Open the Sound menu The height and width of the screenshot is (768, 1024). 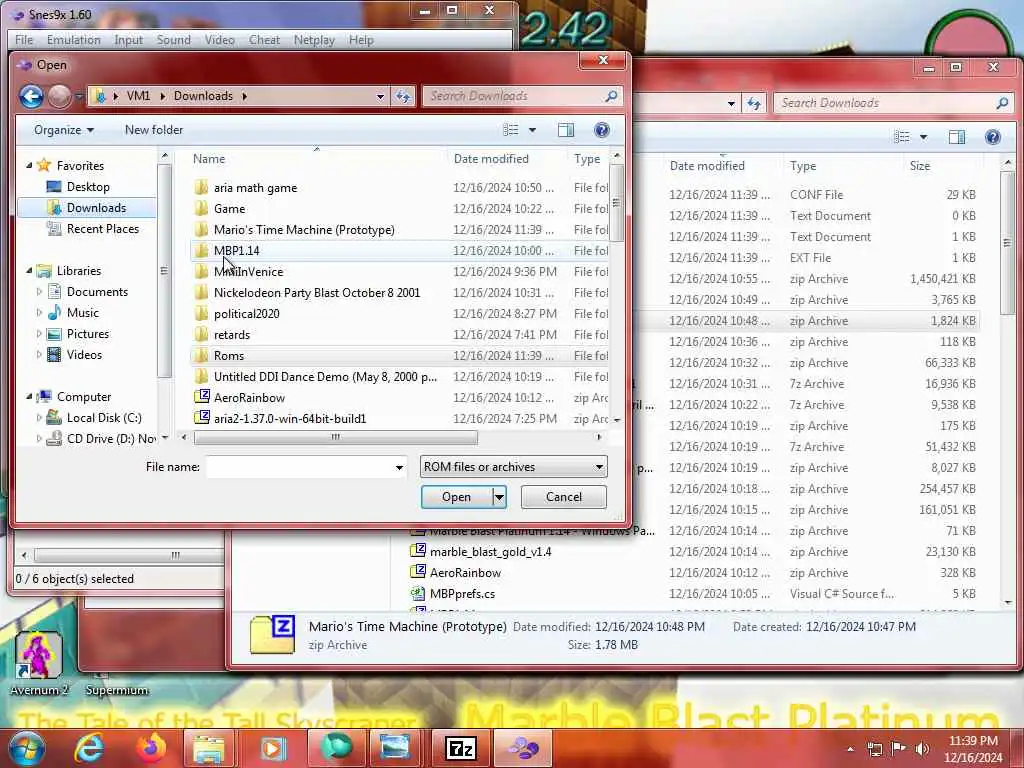pos(174,40)
